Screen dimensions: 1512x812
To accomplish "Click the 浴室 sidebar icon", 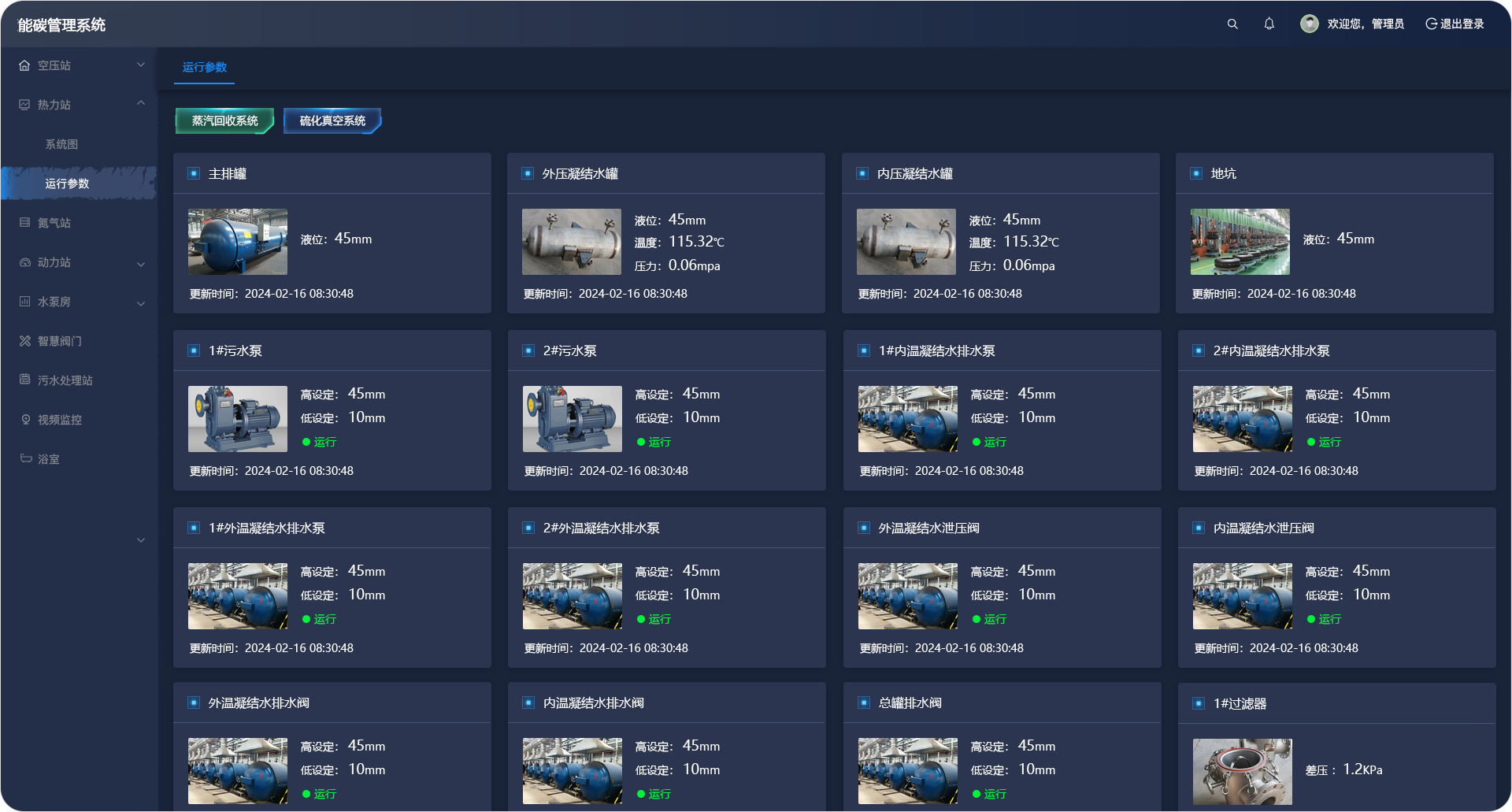I will pos(25,458).
